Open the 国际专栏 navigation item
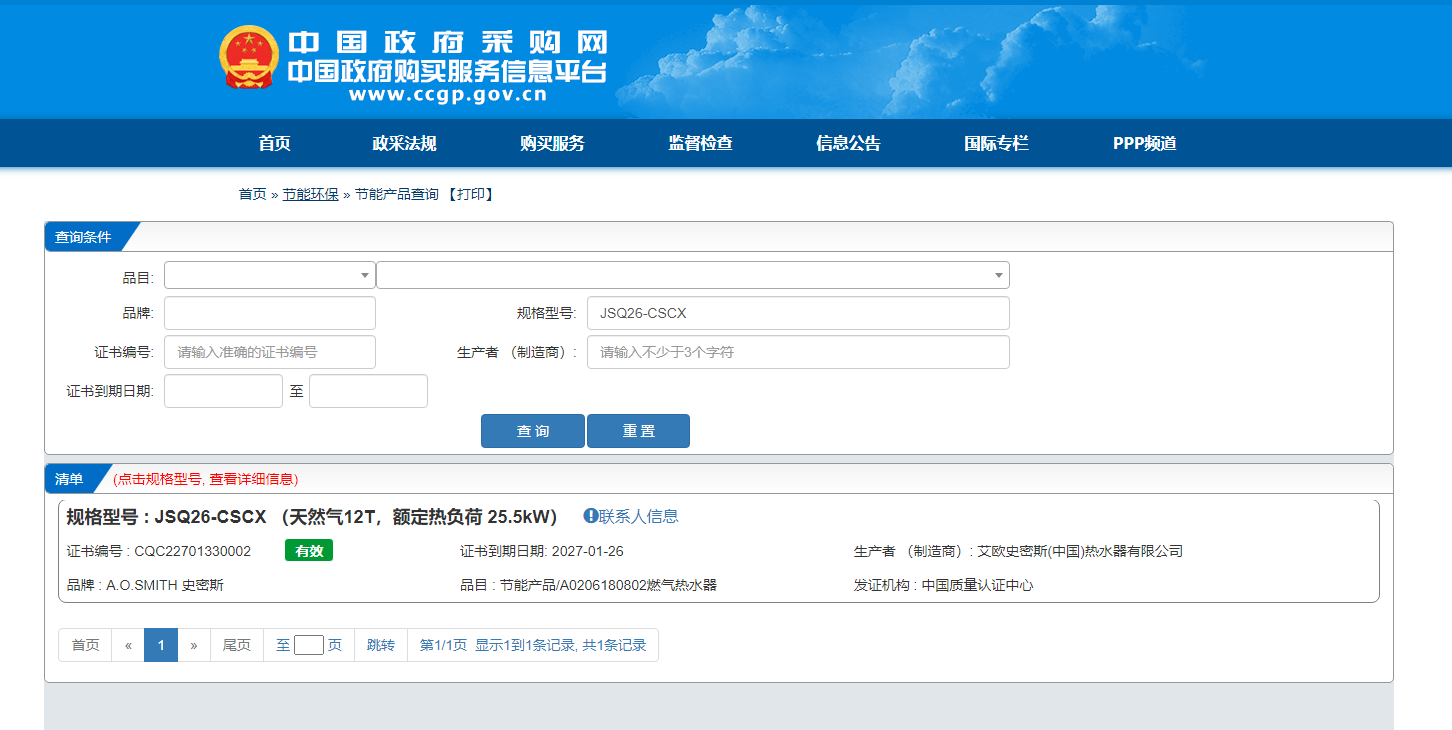The height and width of the screenshot is (730, 1452). point(996,143)
